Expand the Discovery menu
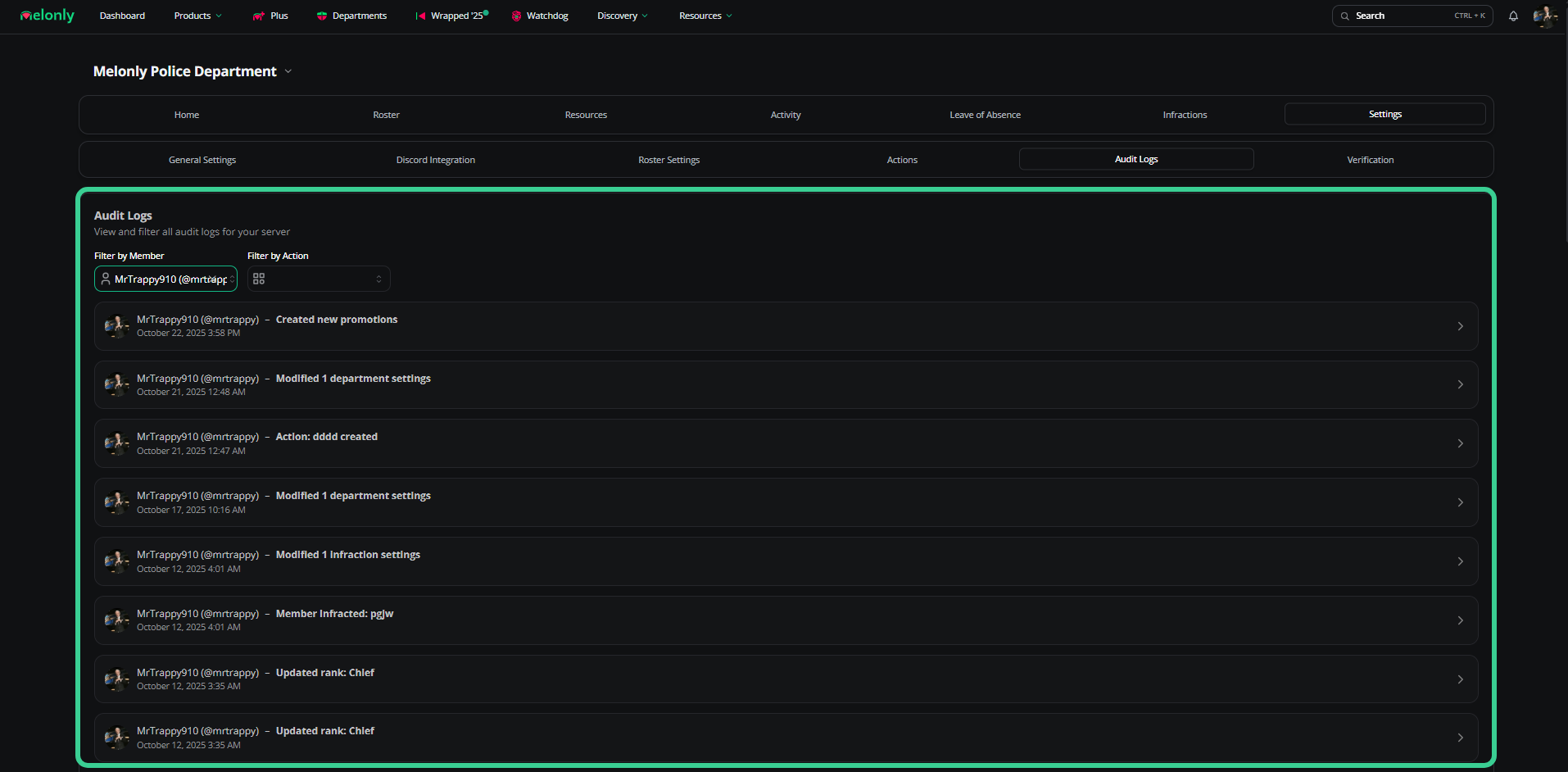The height and width of the screenshot is (772, 1568). [x=623, y=16]
